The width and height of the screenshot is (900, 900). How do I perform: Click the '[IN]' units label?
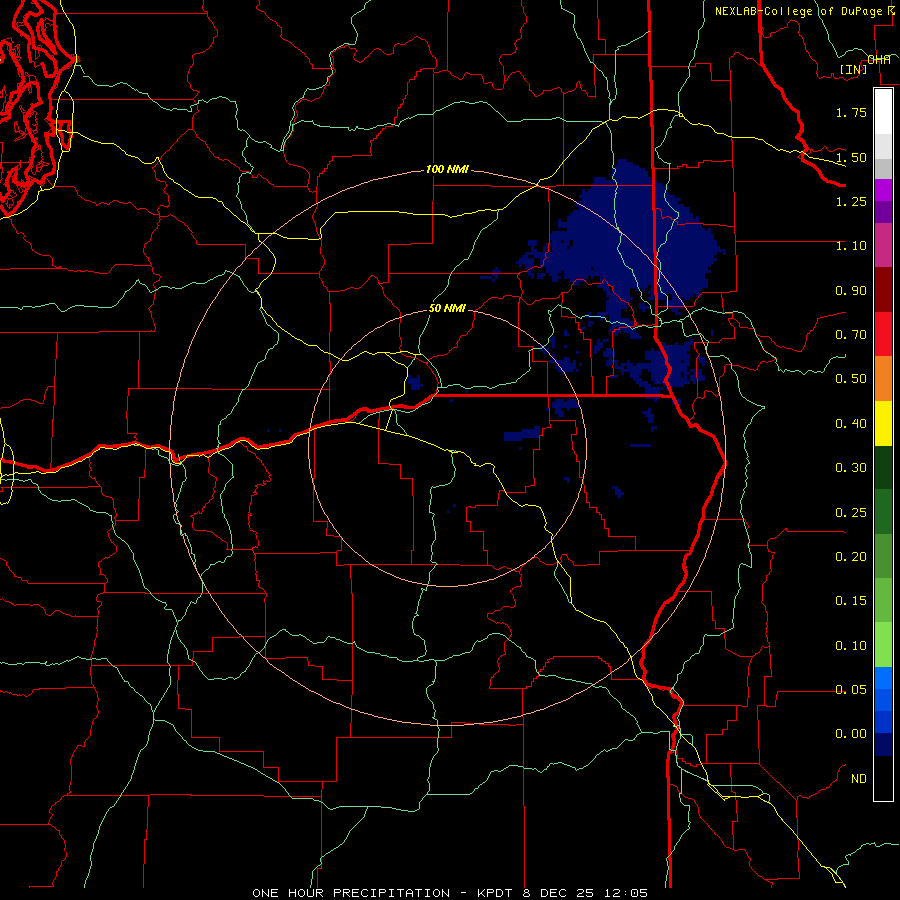(x=854, y=69)
